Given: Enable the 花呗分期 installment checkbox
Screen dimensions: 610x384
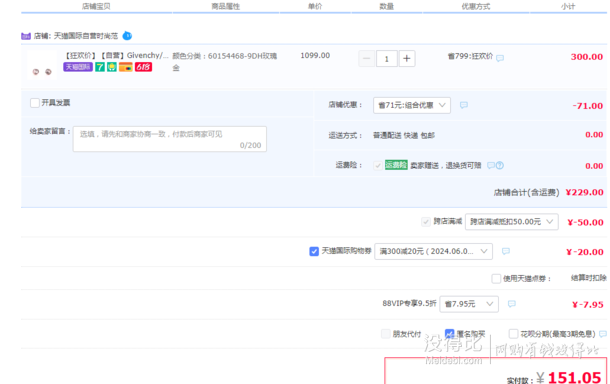Looking at the screenshot, I should coord(513,334).
